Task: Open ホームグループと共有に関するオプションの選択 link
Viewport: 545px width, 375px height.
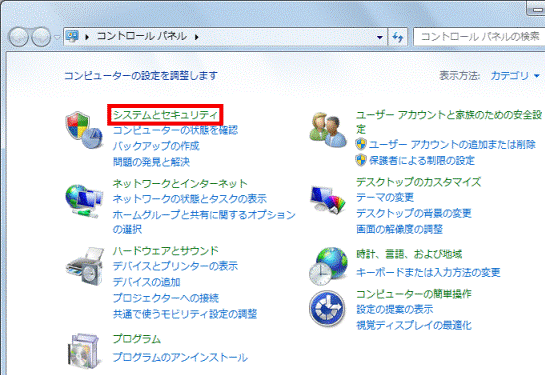Action: (x=204, y=222)
